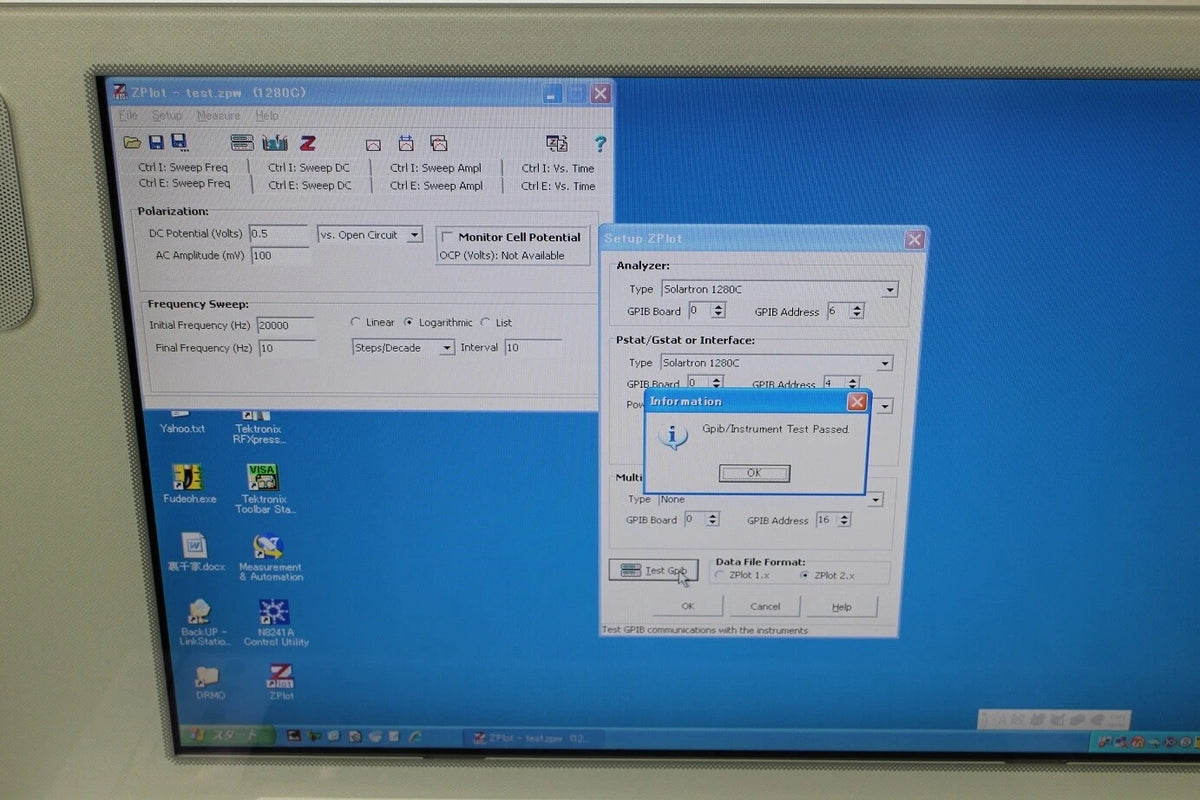Click Cancel in Setup ZPlot dialog
The width and height of the screenshot is (1200, 800).
(765, 606)
